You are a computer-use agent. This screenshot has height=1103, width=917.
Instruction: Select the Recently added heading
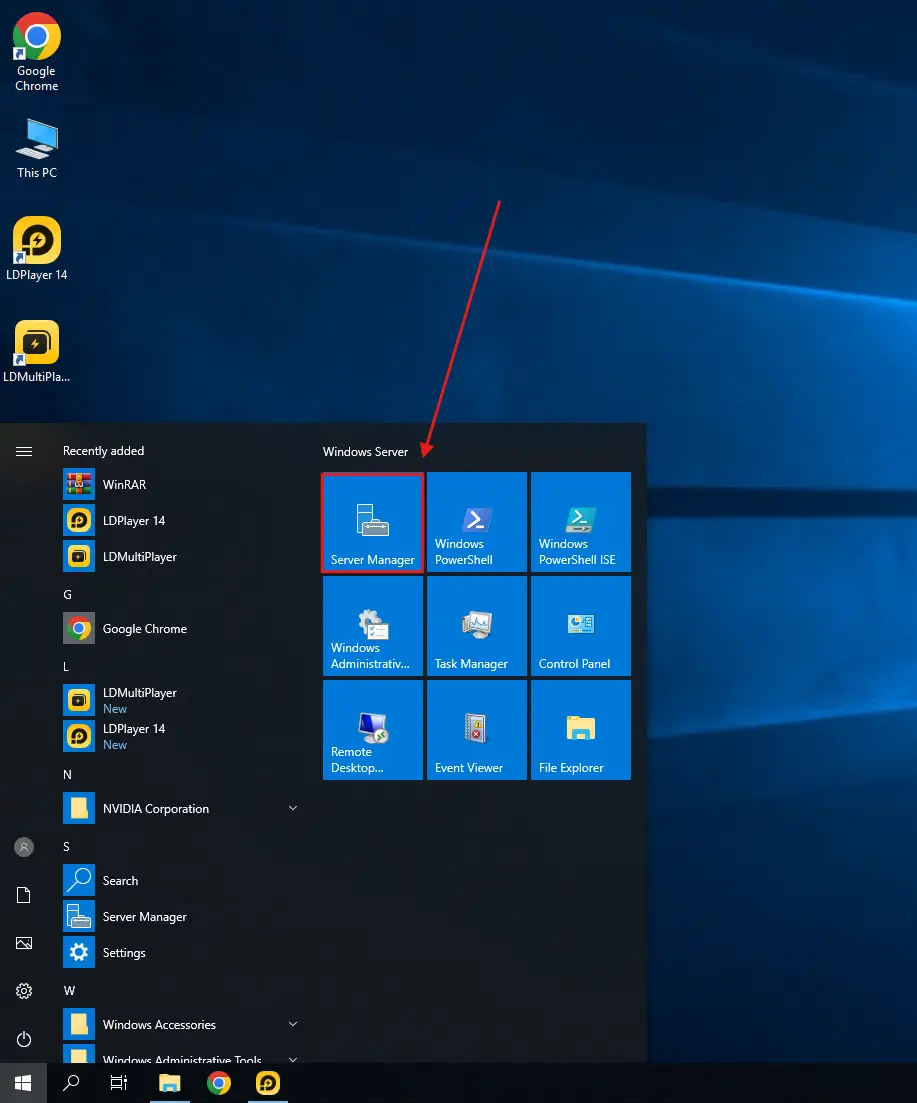(x=103, y=451)
